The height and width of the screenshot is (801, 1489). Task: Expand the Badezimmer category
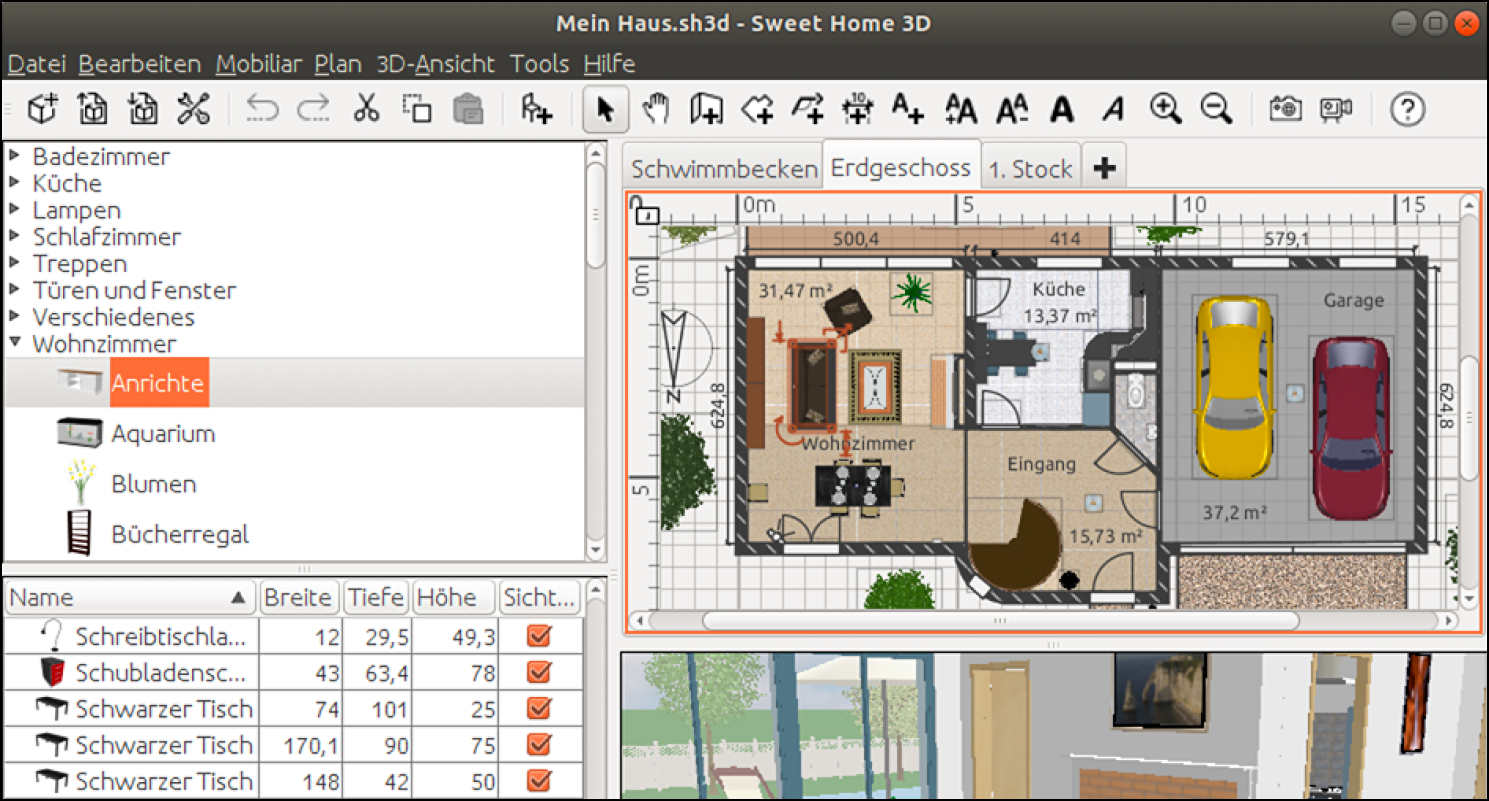click(15, 156)
